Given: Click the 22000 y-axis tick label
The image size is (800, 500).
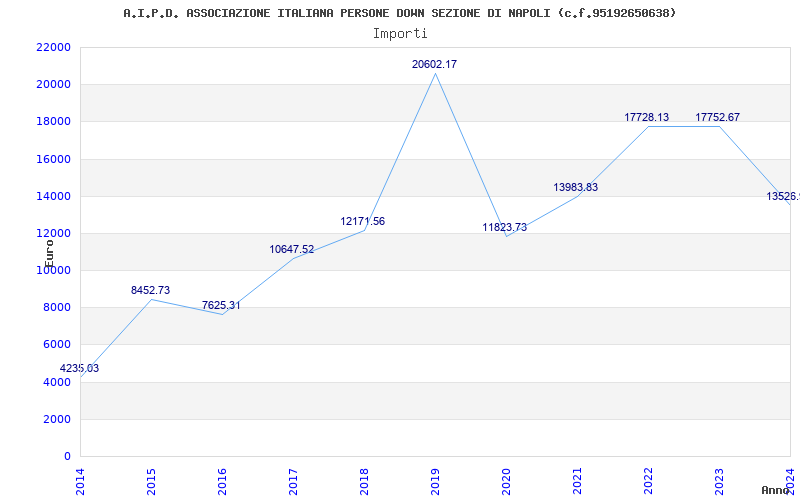Looking at the screenshot, I should click(53, 47).
